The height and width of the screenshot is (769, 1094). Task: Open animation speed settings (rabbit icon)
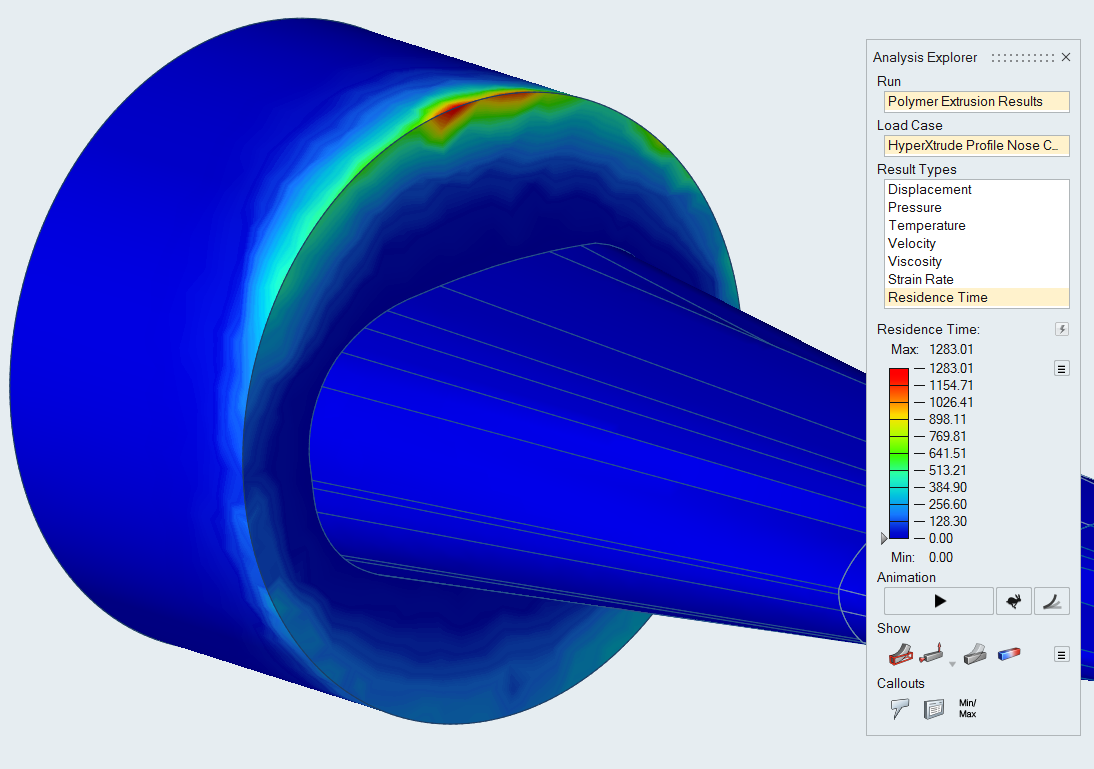point(1013,601)
